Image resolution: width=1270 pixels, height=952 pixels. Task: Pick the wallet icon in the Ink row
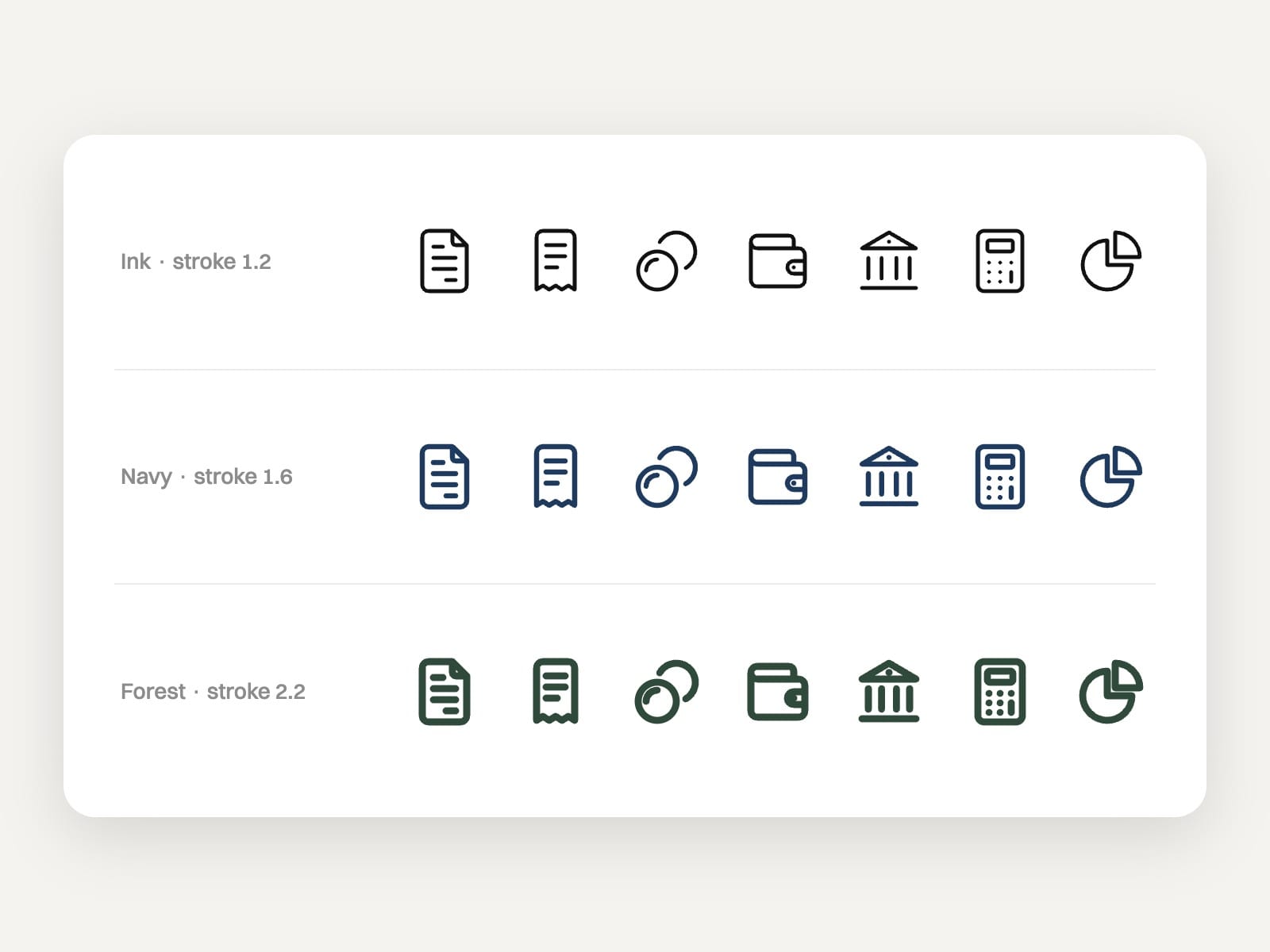tap(778, 261)
